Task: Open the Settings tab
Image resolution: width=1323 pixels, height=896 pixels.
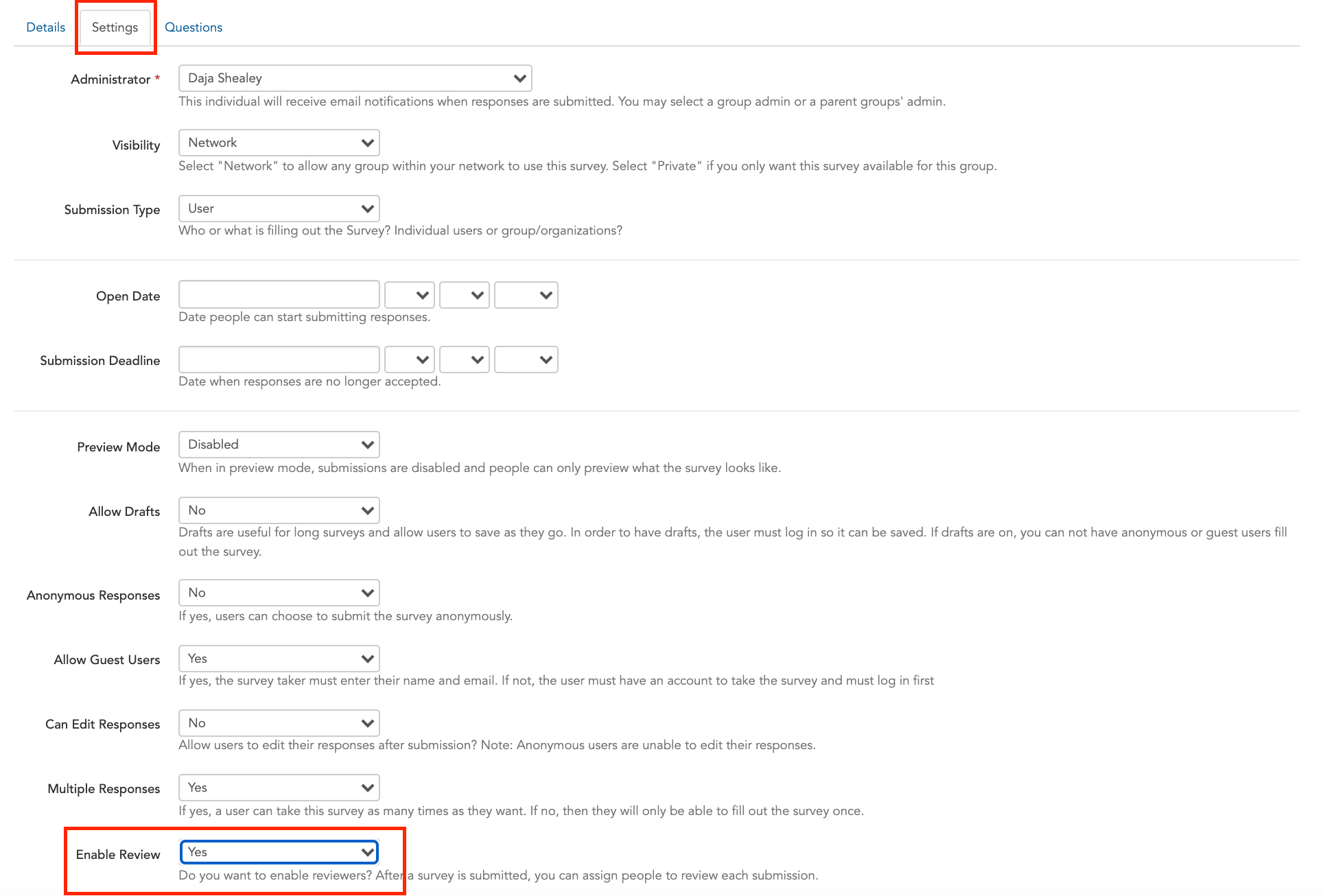Action: click(115, 27)
